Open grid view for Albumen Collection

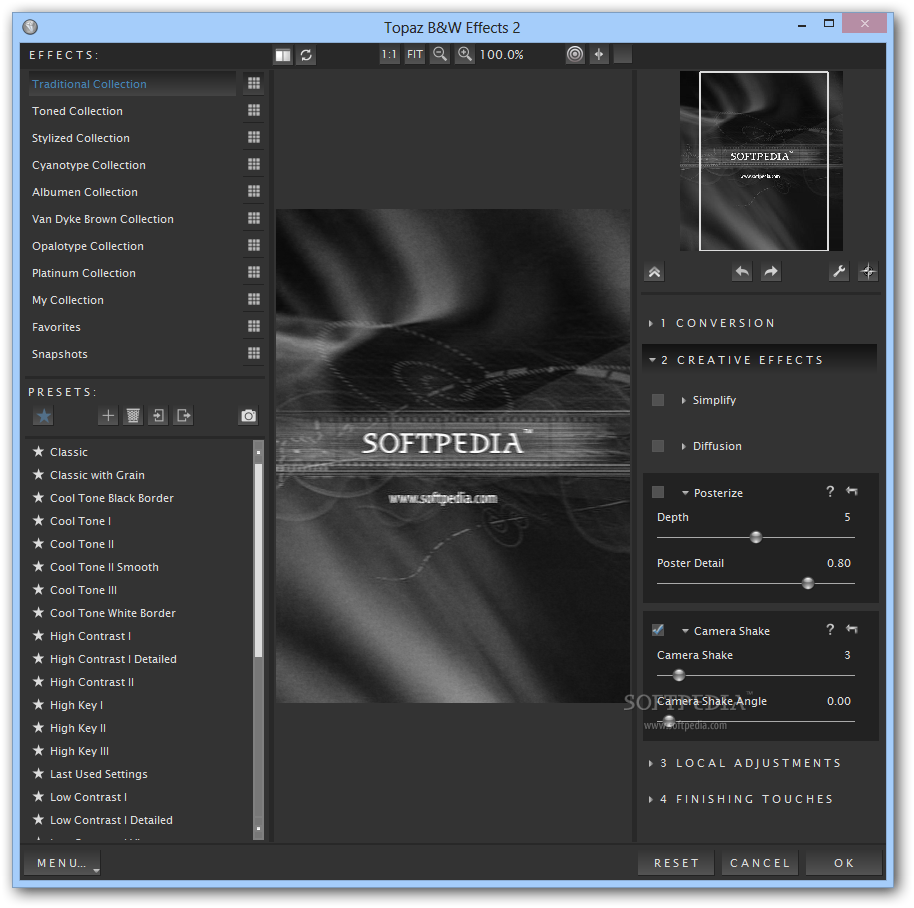[x=254, y=191]
